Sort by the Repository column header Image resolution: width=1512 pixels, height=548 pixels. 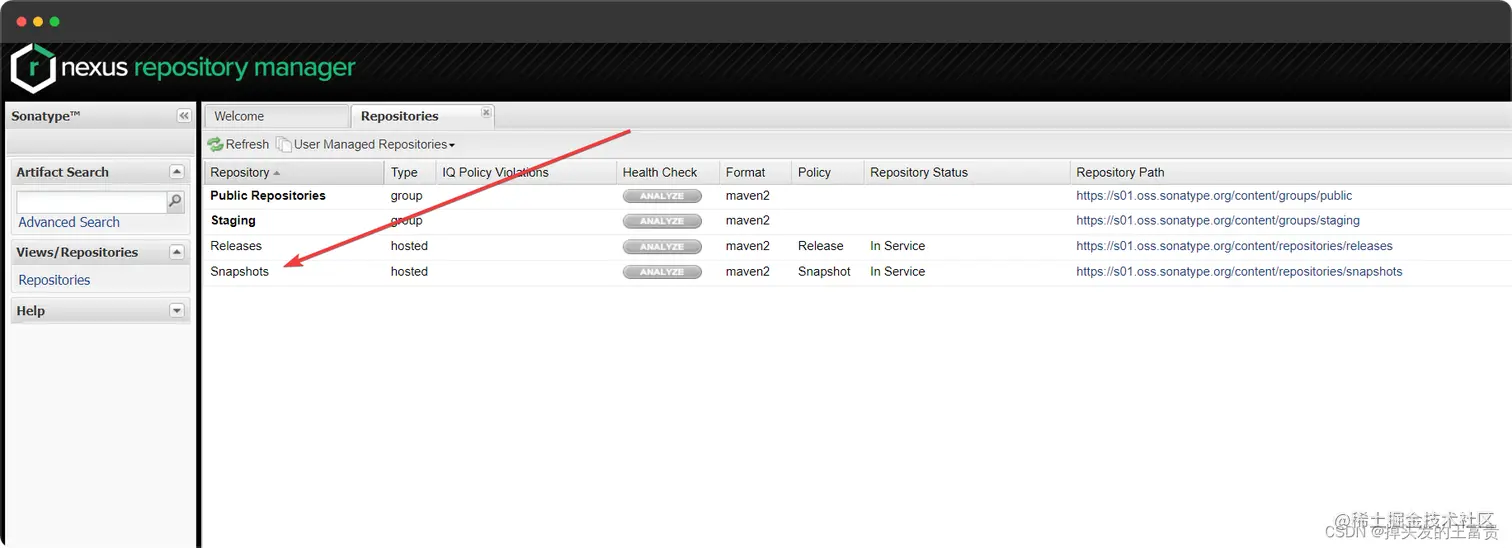coord(294,172)
